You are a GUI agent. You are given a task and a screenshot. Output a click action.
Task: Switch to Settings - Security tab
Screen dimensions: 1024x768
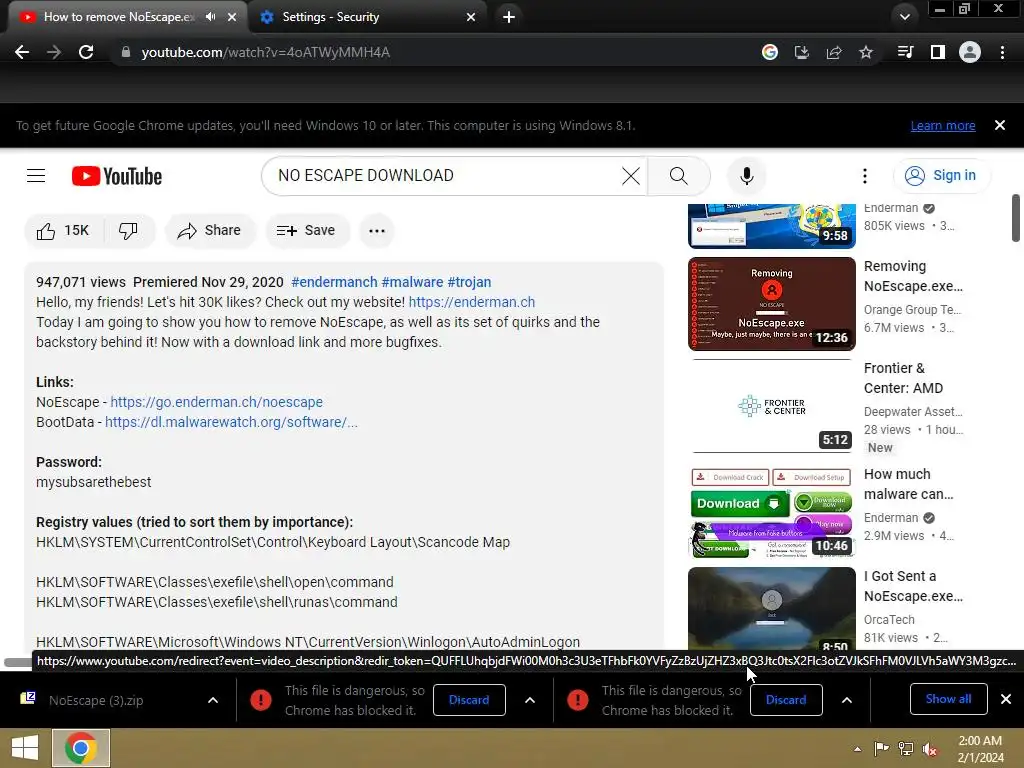330,17
